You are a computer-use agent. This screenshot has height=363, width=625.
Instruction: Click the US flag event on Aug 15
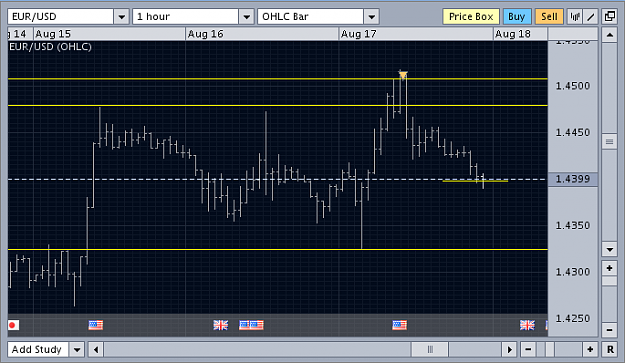tap(96, 325)
